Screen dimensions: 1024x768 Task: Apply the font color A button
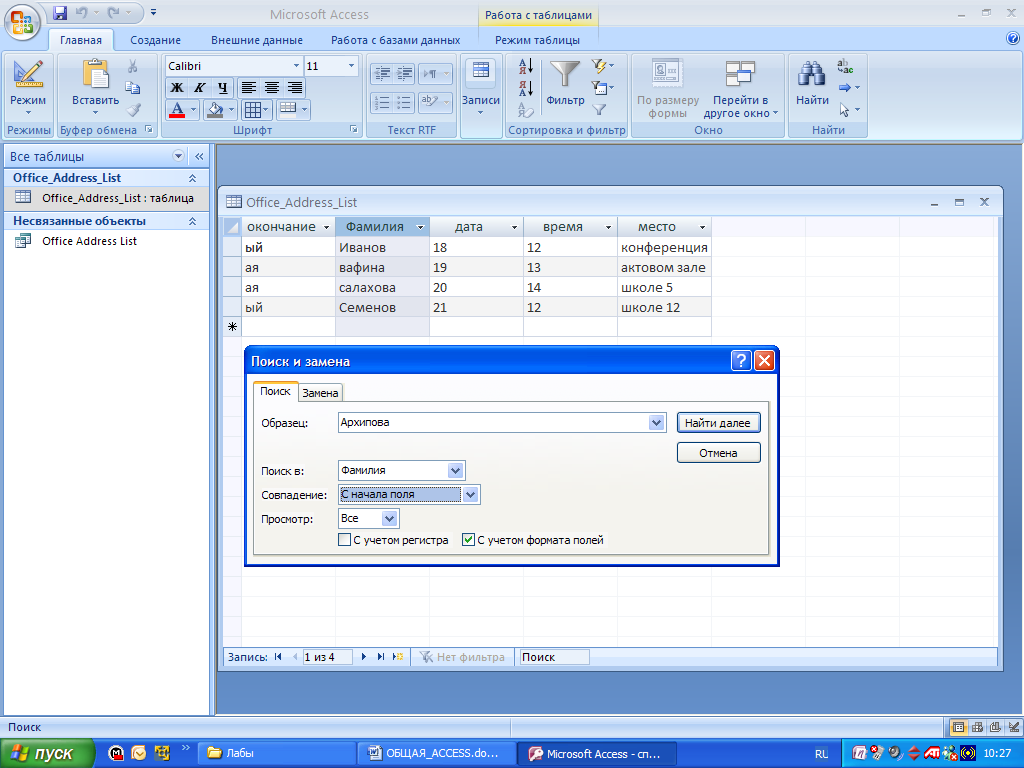click(x=176, y=109)
